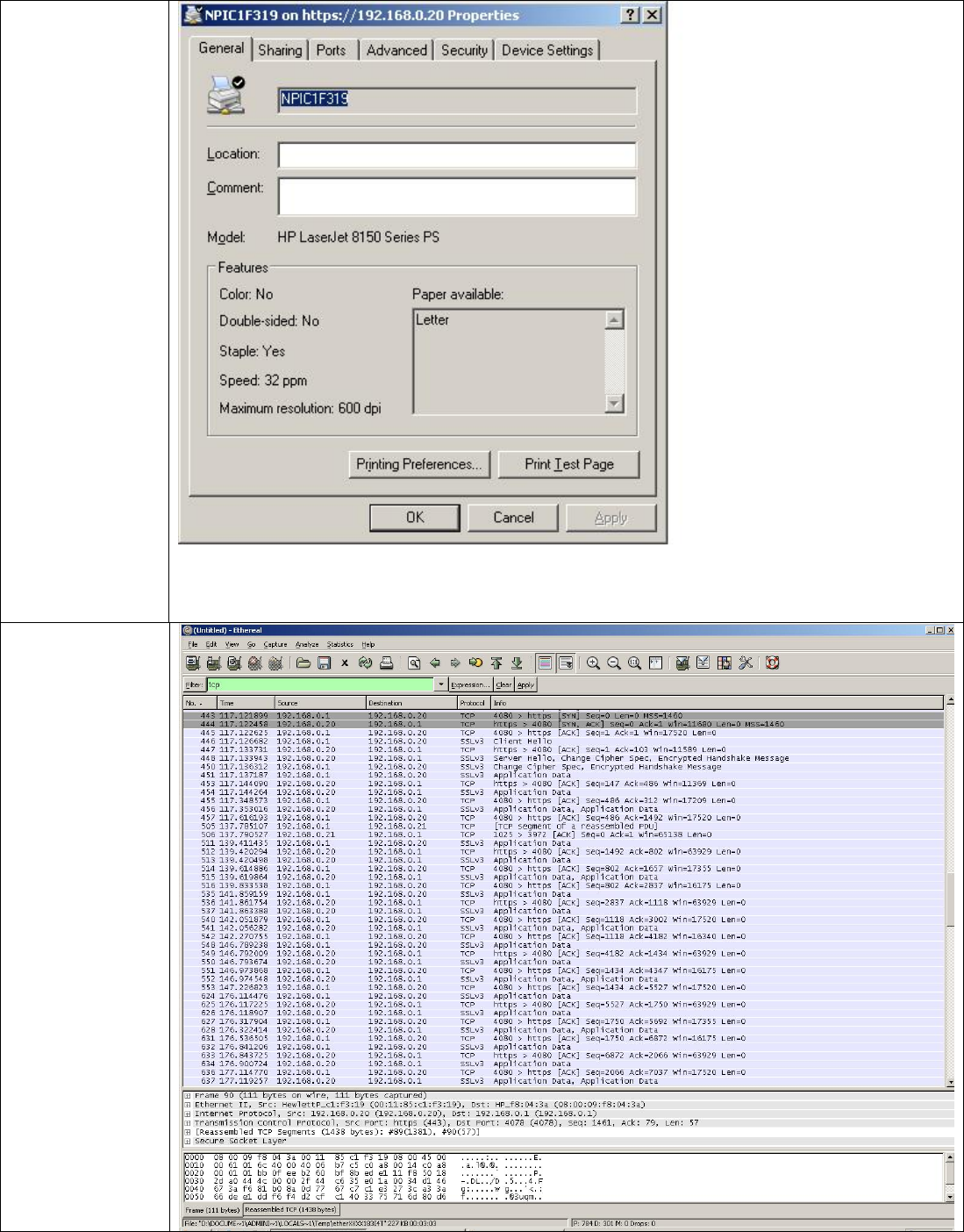Close capture file with X toolbar icon
The image size is (964, 1232).
pyautogui.click(x=345, y=663)
